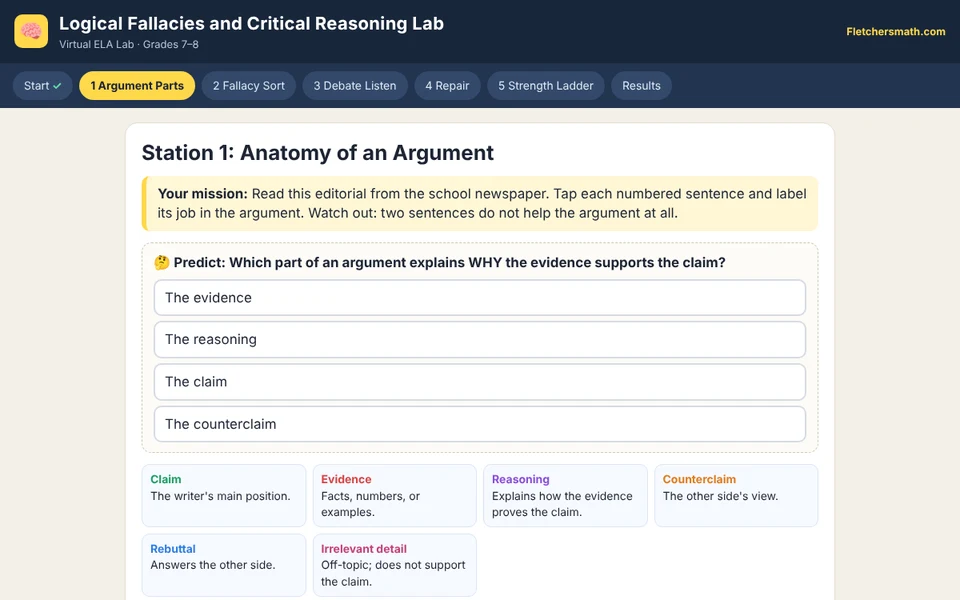This screenshot has height=600, width=960.
Task: Click the Evidence definition card
Action: click(x=395, y=495)
